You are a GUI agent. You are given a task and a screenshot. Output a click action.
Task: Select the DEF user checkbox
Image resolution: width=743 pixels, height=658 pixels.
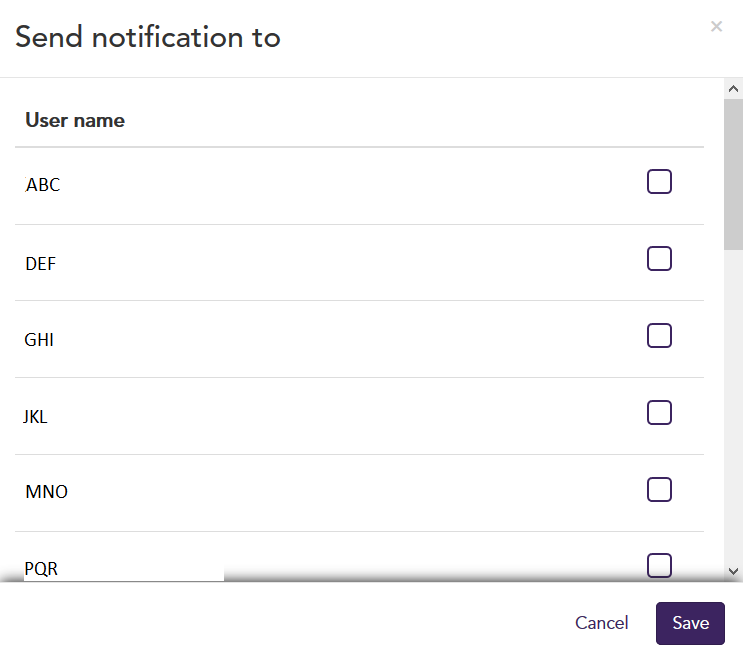tap(659, 258)
